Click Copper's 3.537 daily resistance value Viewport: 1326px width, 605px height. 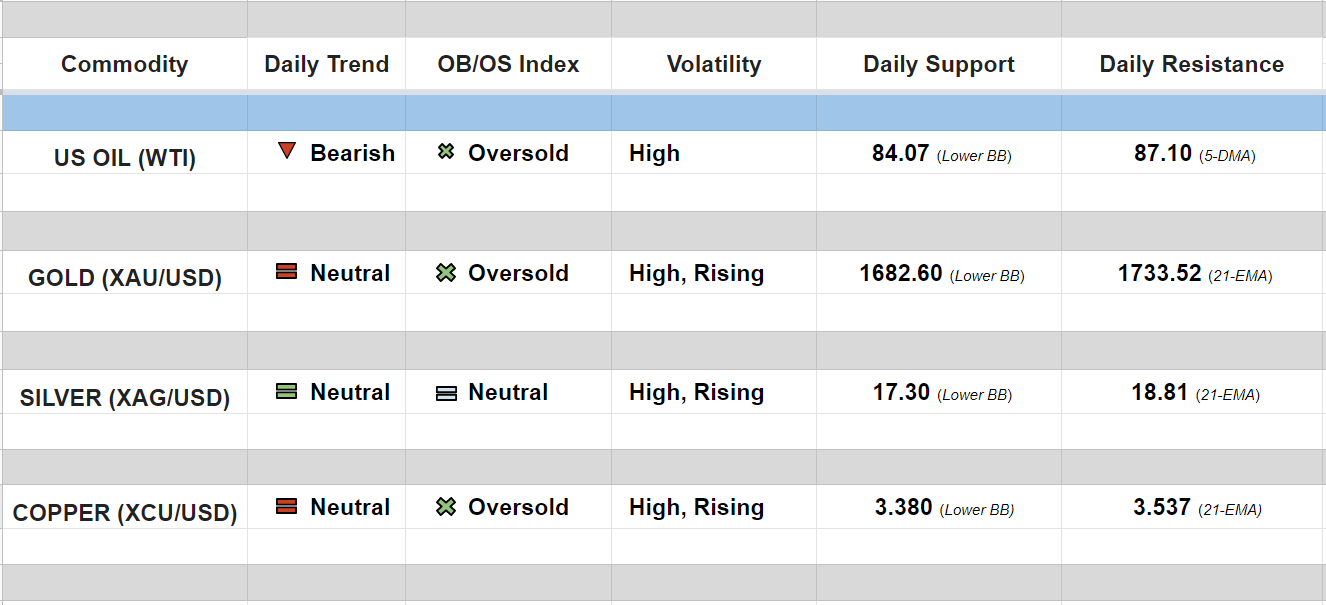pyautogui.click(x=1161, y=507)
